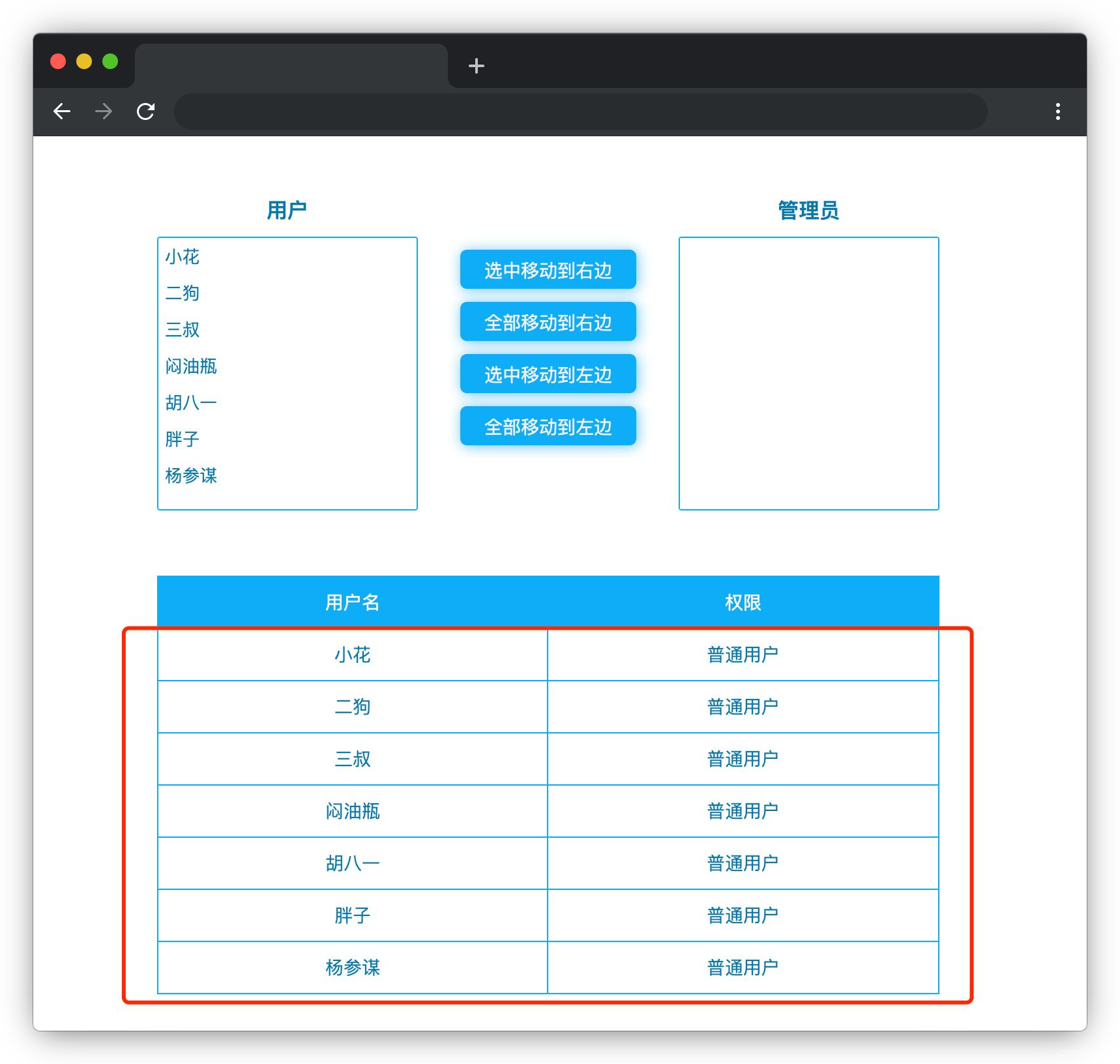Image resolution: width=1120 pixels, height=1064 pixels.
Task: Click the empty 管理员 list box
Action: point(809,374)
